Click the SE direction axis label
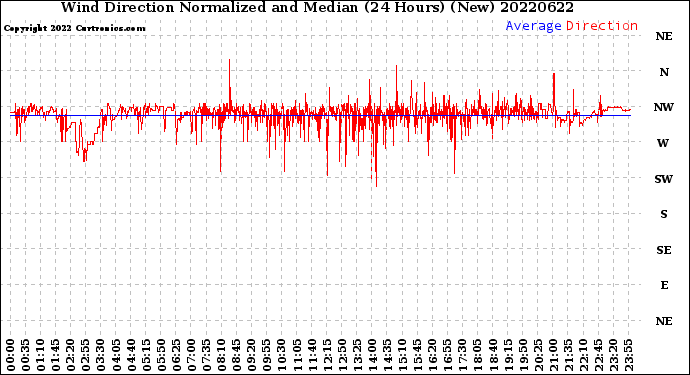Screen dimensions: 690x375 point(664,250)
